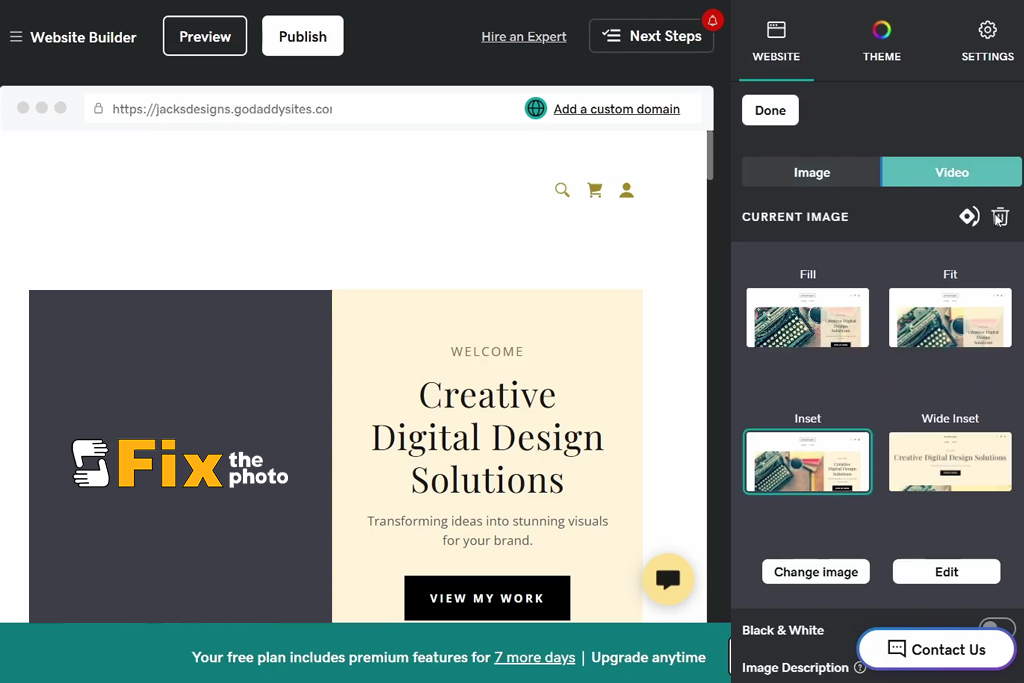This screenshot has height=683, width=1024.
Task: Click the Change image button
Action: point(816,572)
